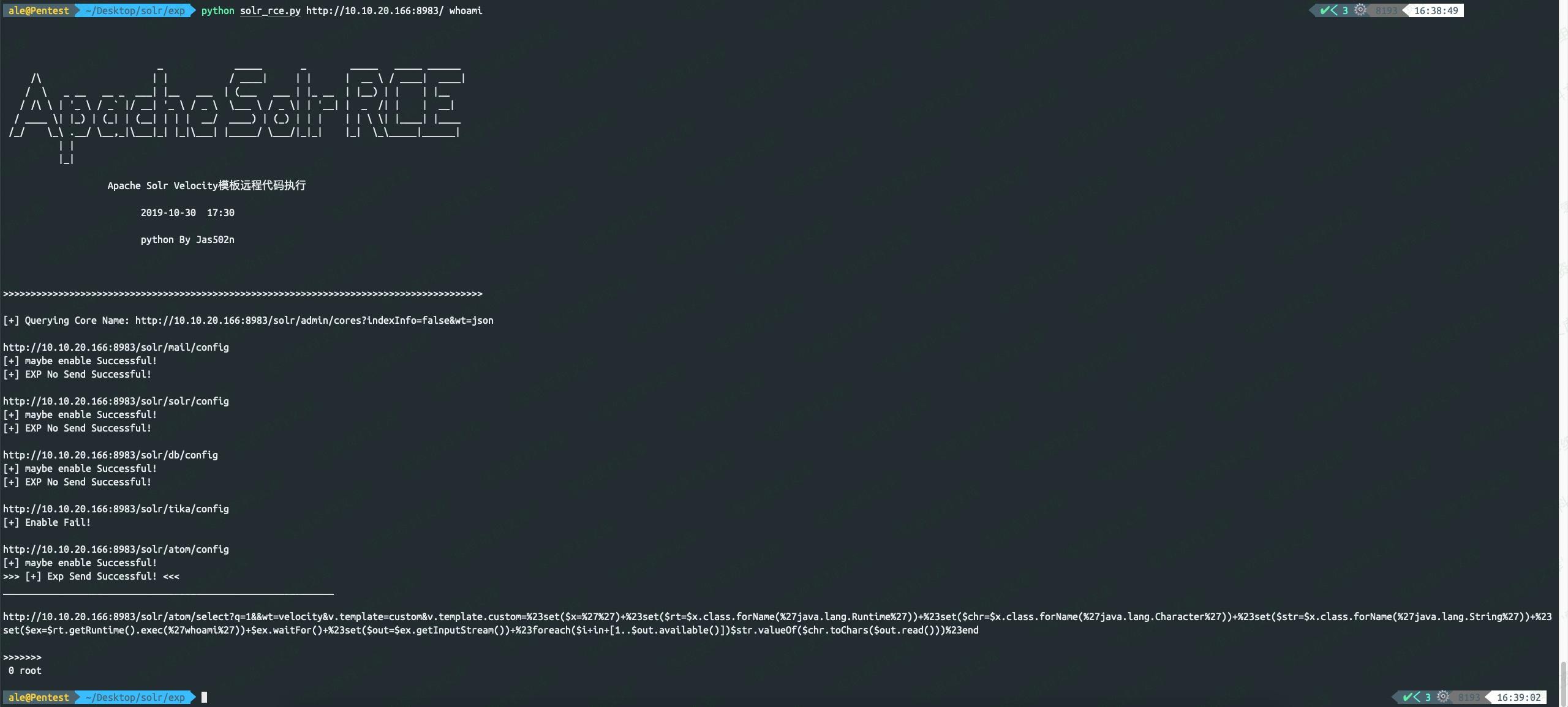Click the blinking cursor at the empty prompt
This screenshot has height=707, width=1568.
pos(205,697)
